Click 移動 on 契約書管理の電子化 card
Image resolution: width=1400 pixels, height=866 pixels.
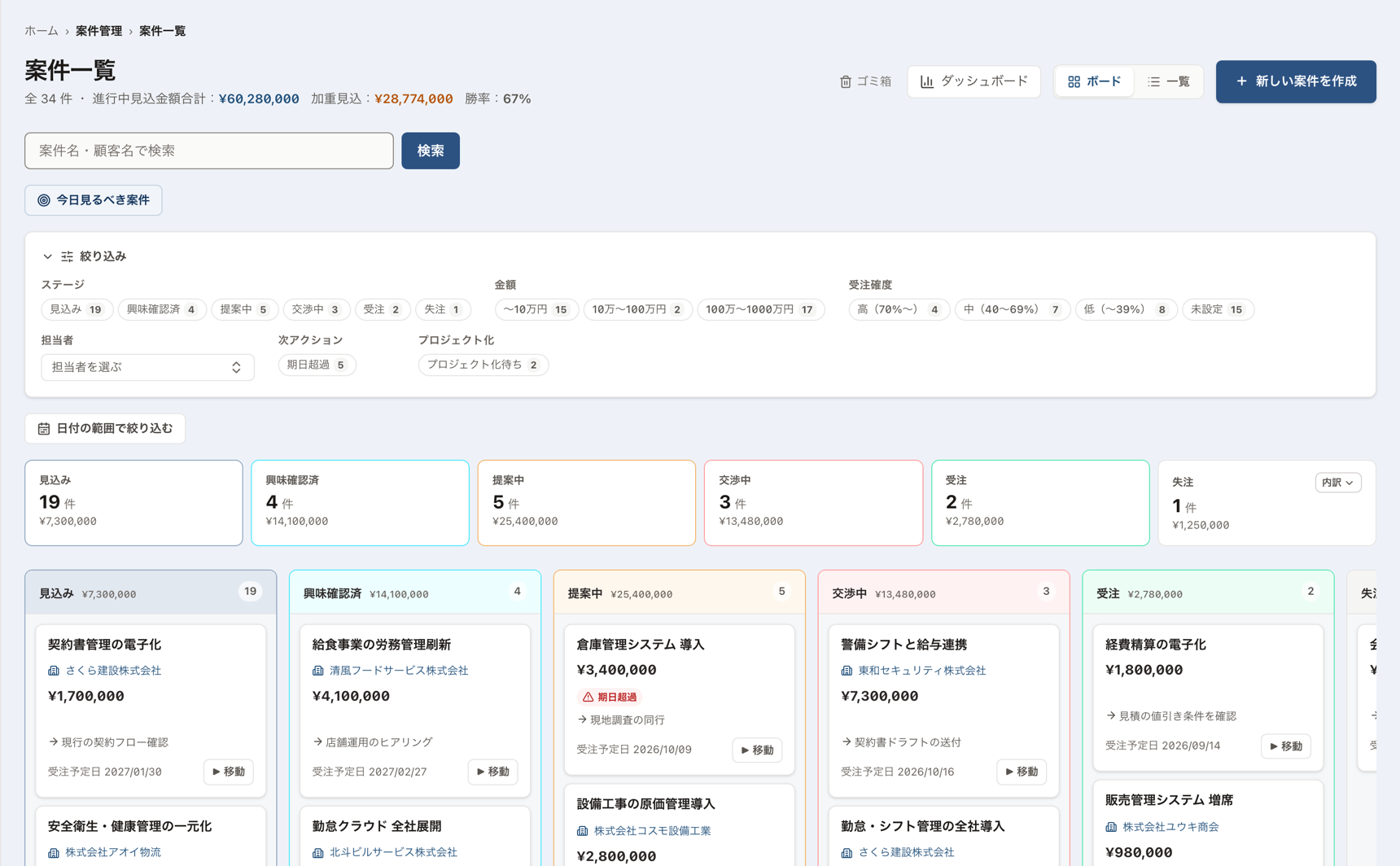(x=229, y=772)
